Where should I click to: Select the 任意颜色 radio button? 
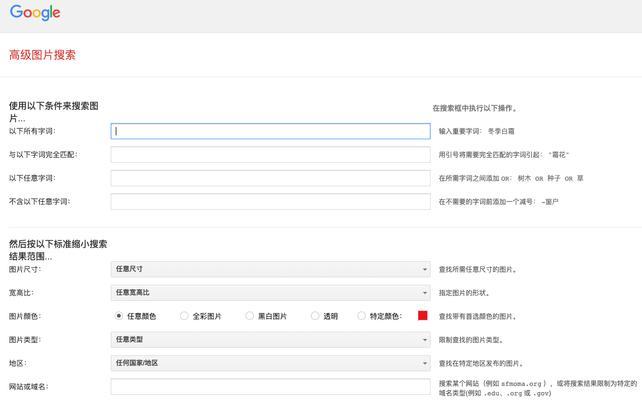pyautogui.click(x=119, y=316)
